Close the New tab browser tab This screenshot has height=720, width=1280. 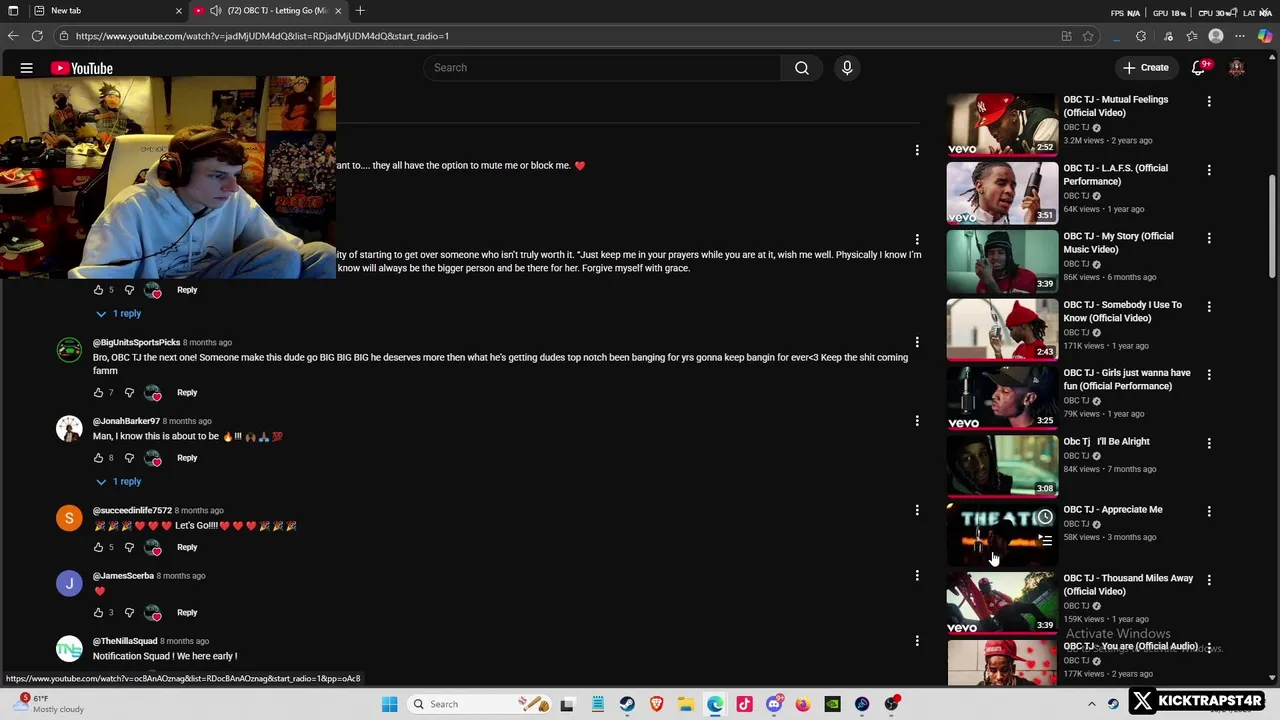tap(179, 11)
